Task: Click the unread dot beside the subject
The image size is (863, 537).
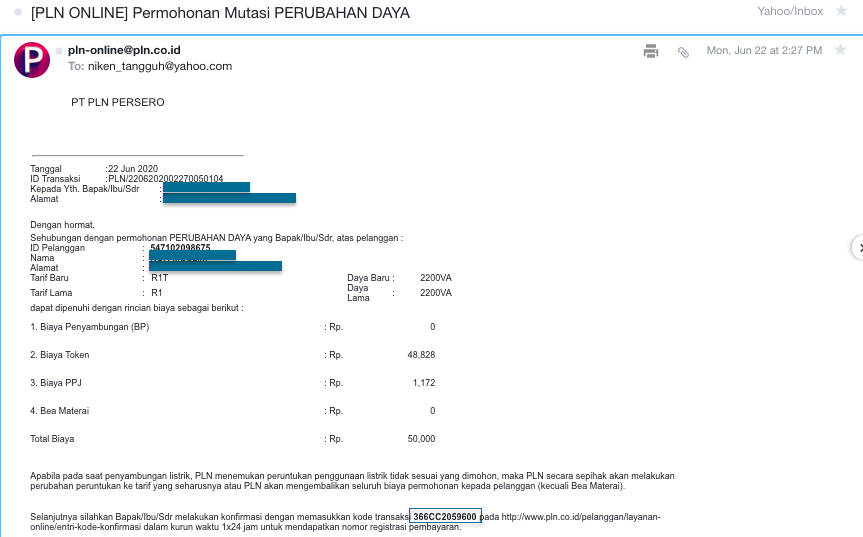Action: click(18, 12)
